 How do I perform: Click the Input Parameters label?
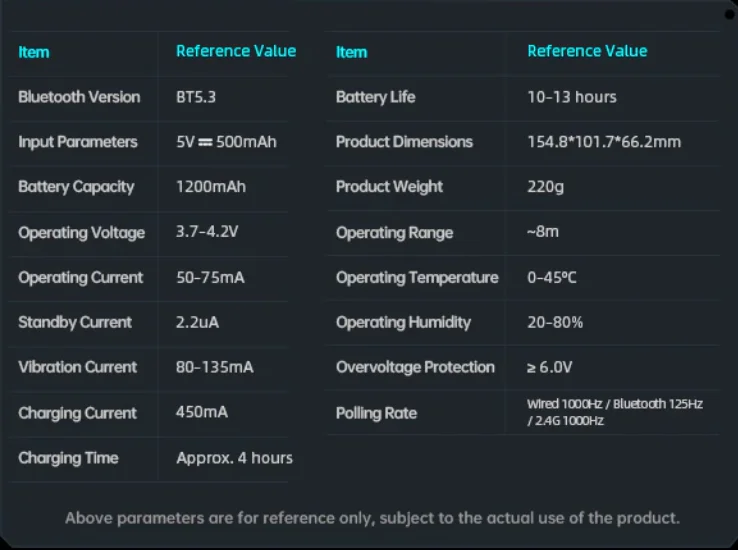(77, 142)
